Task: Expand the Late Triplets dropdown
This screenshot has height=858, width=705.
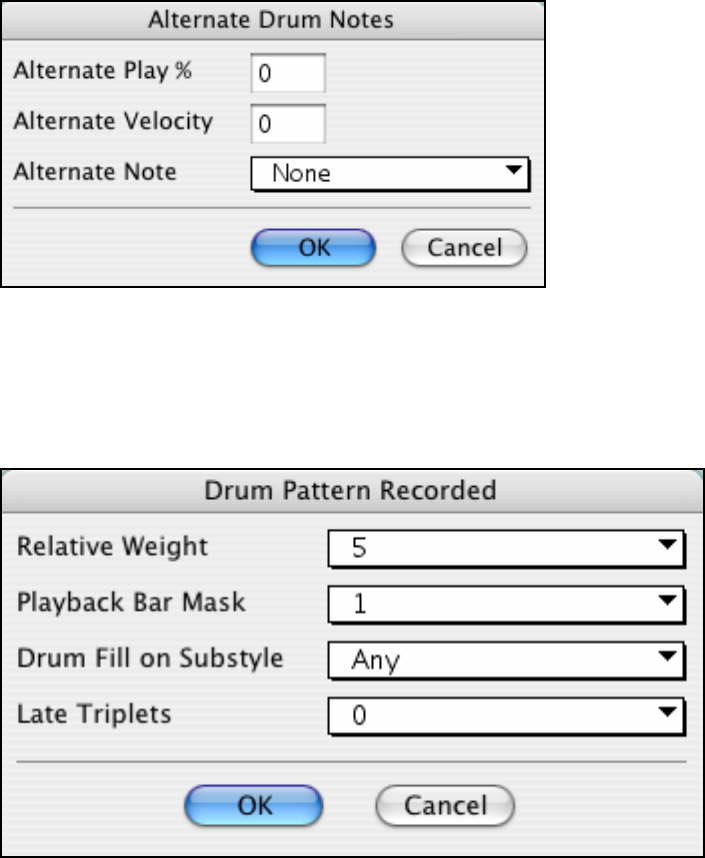Action: click(506, 716)
